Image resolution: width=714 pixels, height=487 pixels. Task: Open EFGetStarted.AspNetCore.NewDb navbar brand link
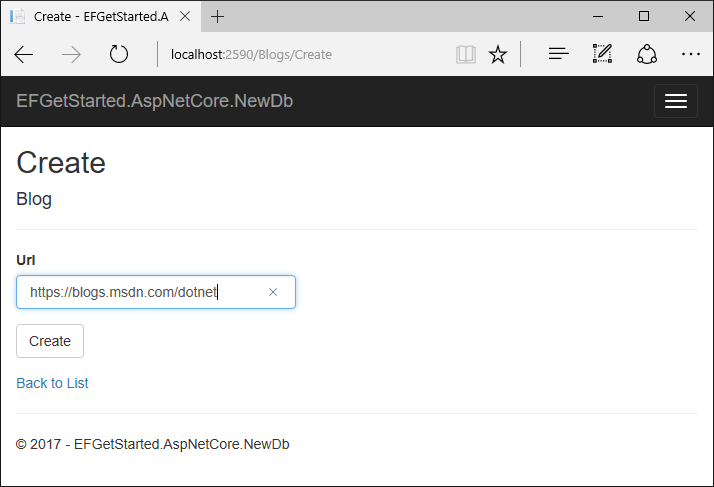pos(154,101)
